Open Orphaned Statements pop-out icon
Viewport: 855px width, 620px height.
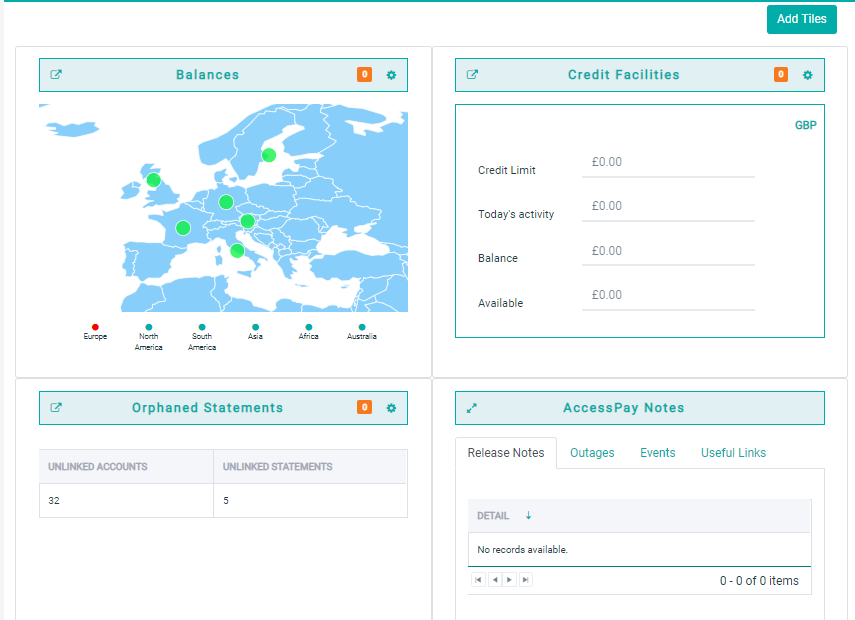(x=56, y=408)
